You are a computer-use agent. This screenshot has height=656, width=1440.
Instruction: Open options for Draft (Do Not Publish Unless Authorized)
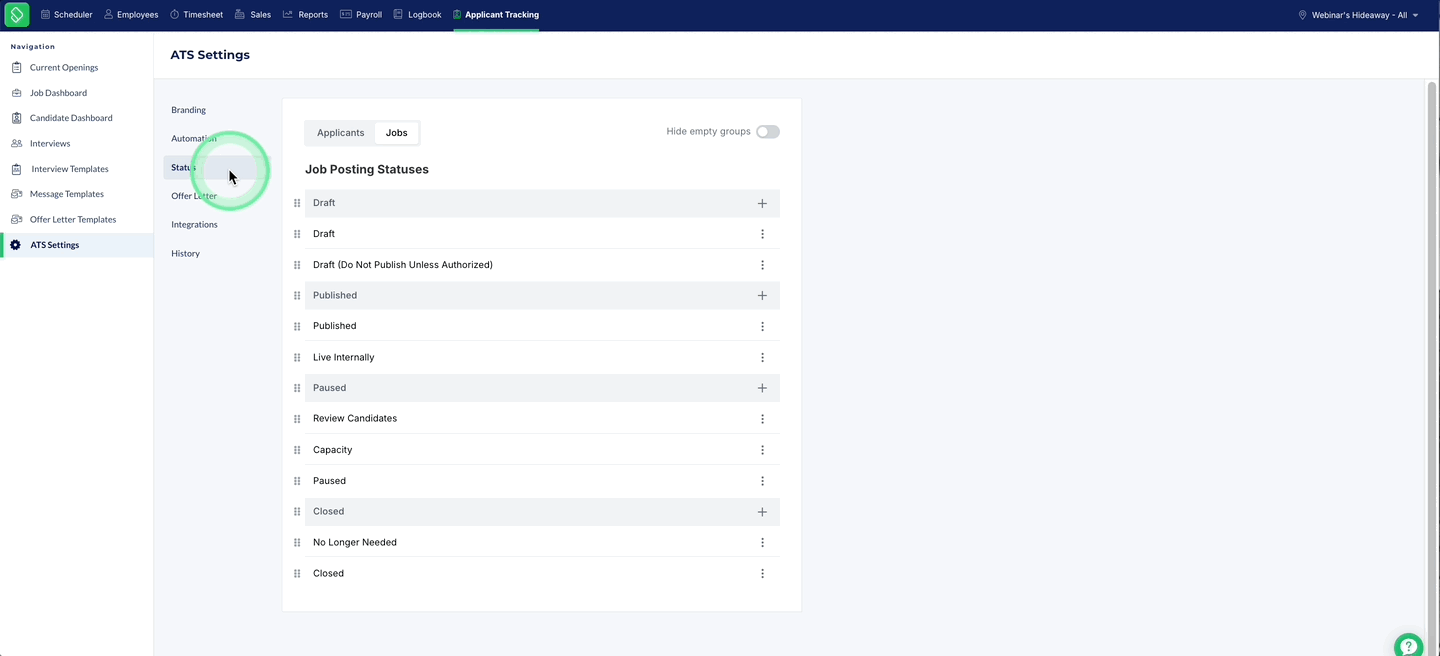pyautogui.click(x=762, y=265)
